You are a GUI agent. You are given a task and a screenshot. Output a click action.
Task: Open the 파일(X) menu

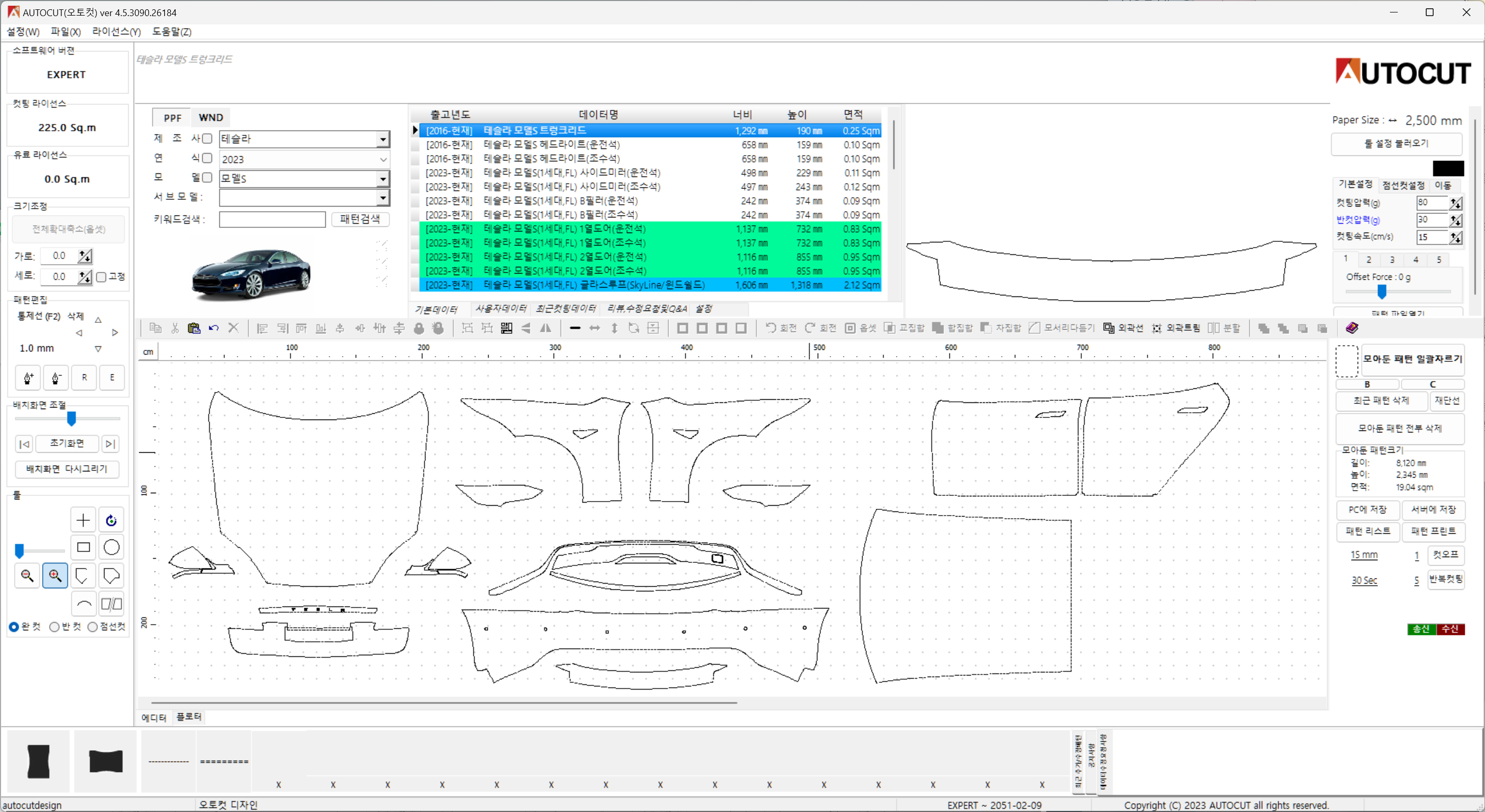click(x=66, y=32)
